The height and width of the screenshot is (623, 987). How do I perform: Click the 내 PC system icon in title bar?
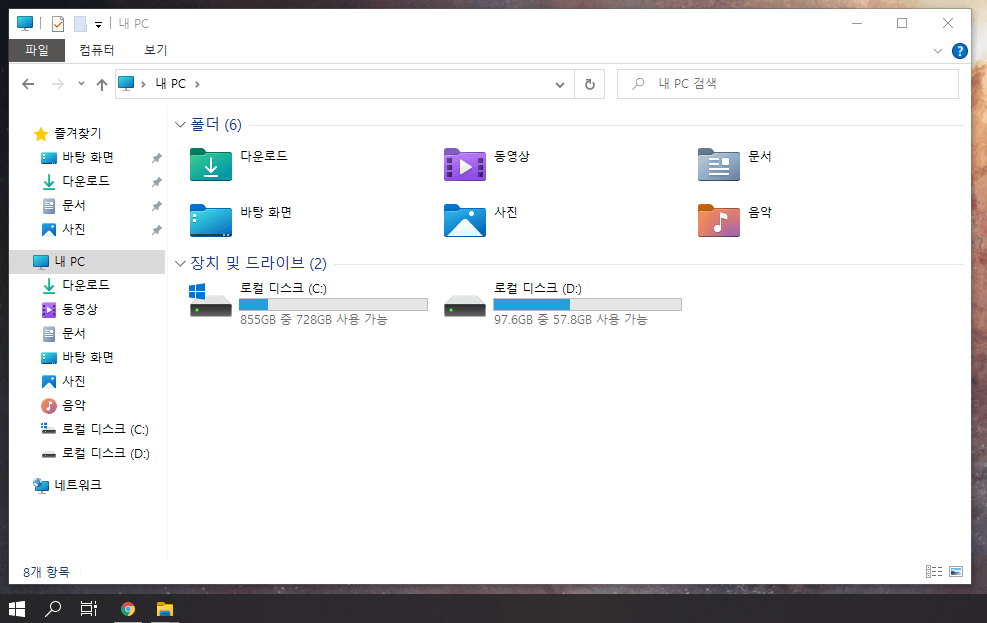point(25,23)
